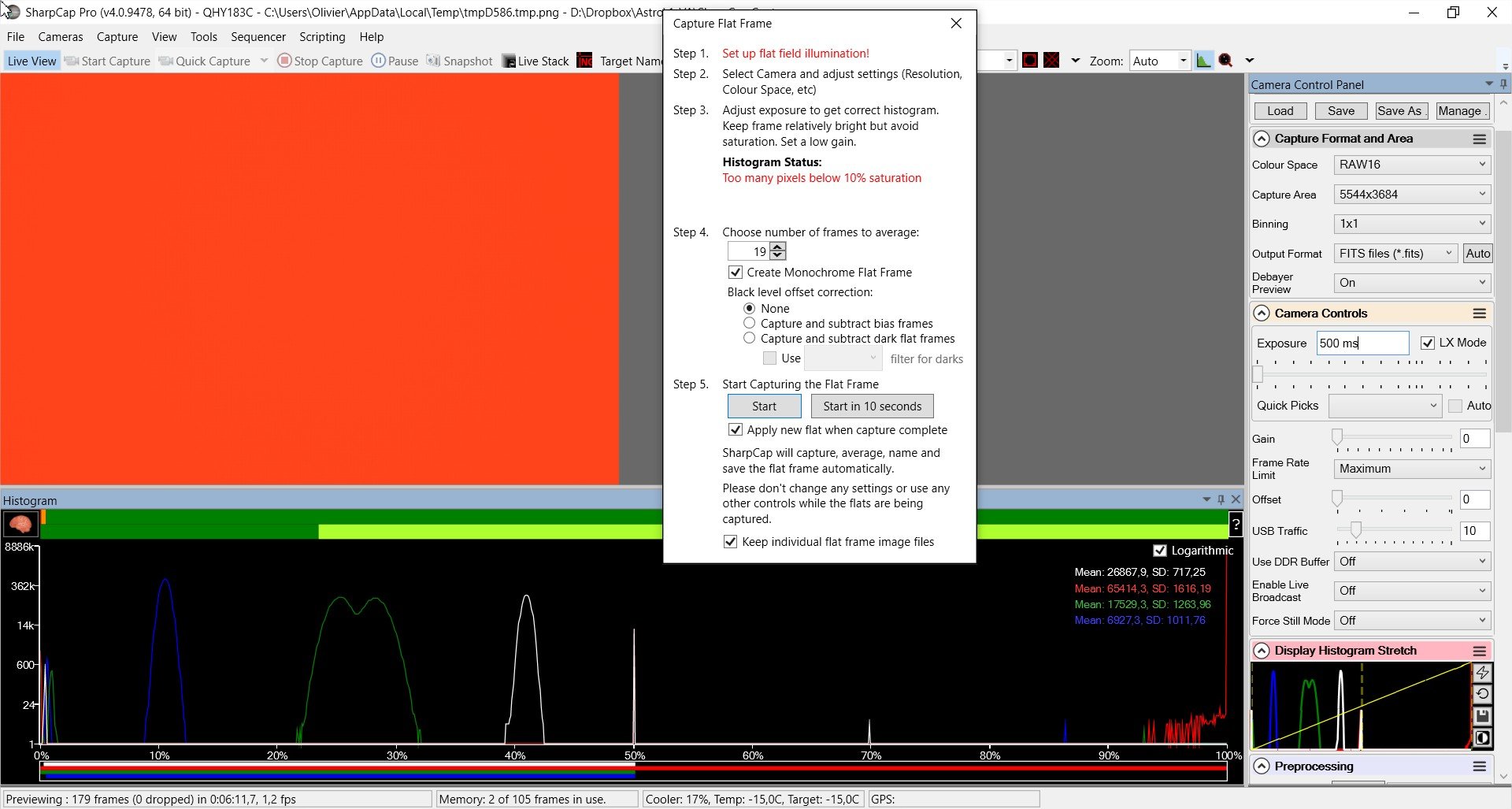Click the save stretch floppy disk icon

[x=1482, y=716]
